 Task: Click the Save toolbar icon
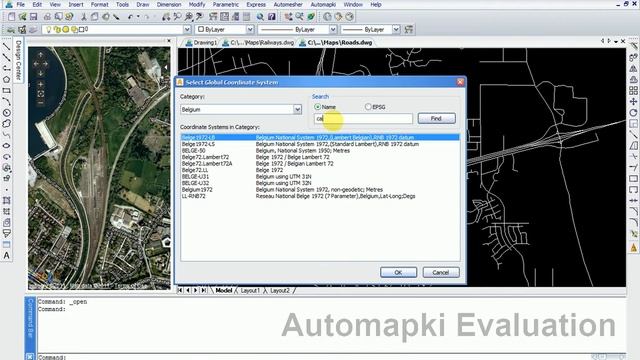33,17
